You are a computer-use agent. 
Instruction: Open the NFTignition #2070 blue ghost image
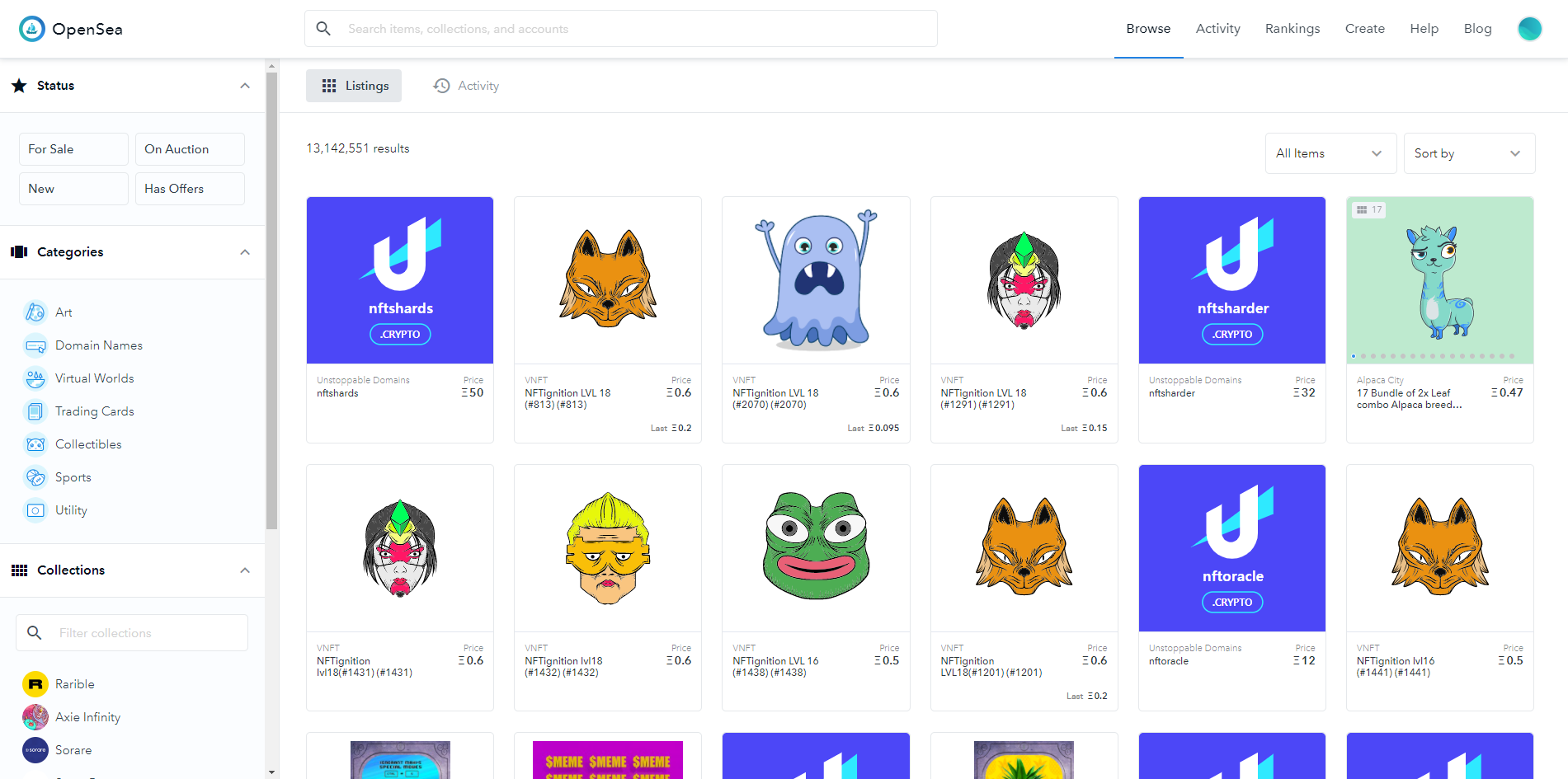(x=816, y=280)
